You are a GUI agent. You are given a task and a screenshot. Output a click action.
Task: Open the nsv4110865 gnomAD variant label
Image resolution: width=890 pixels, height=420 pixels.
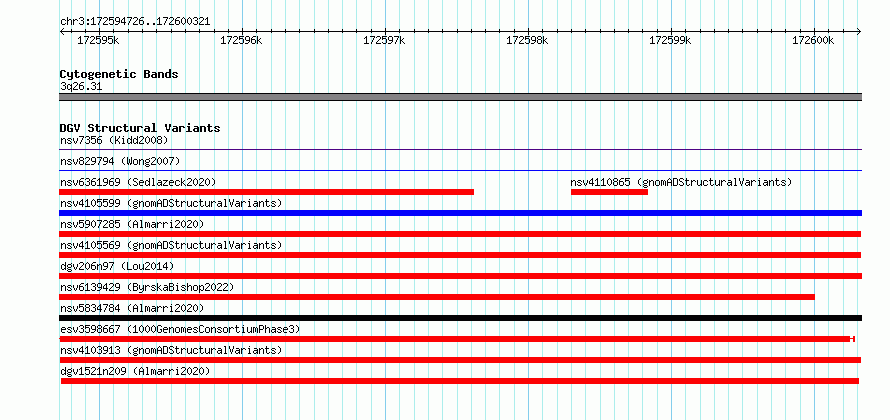pos(681,182)
